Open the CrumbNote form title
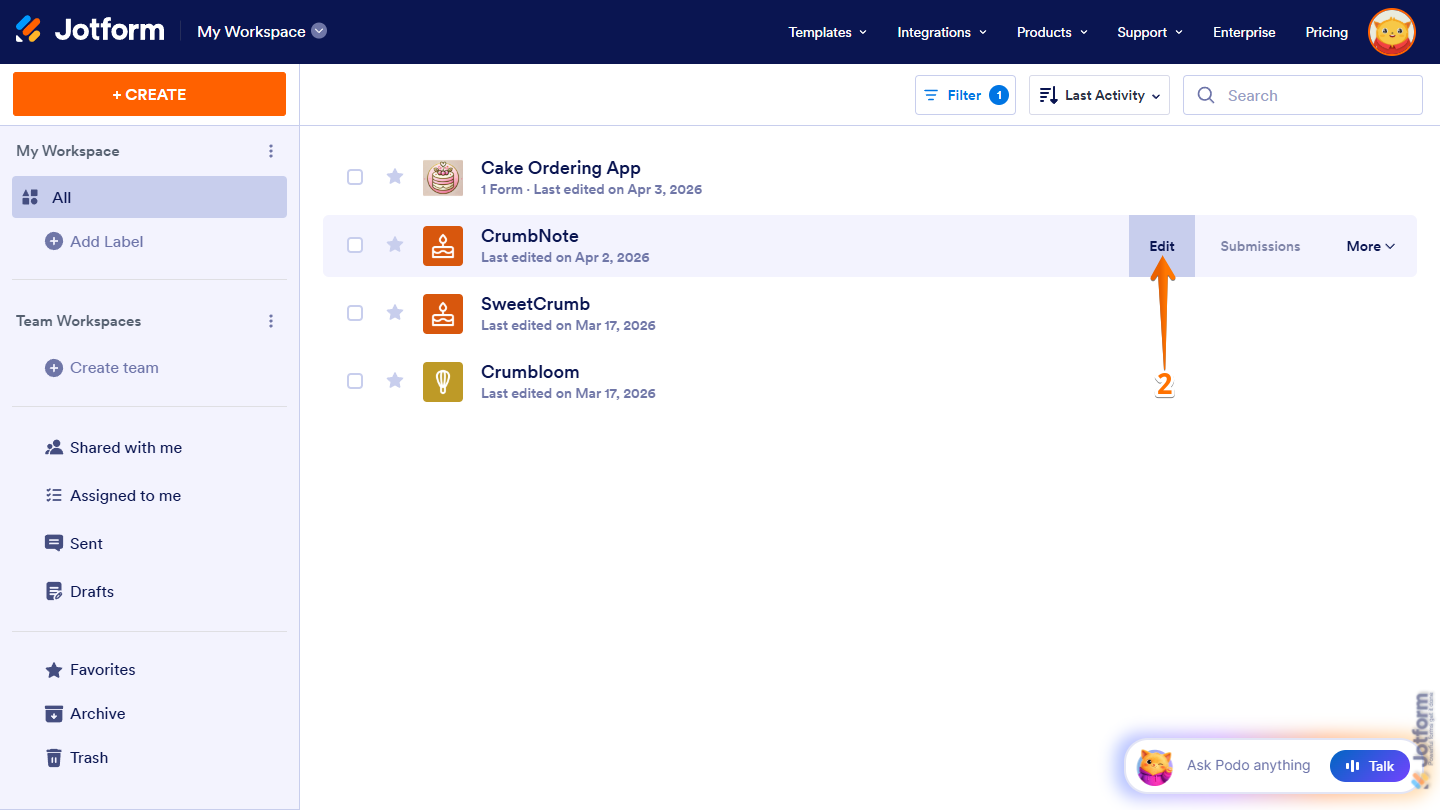The width and height of the screenshot is (1440, 810). [x=530, y=236]
